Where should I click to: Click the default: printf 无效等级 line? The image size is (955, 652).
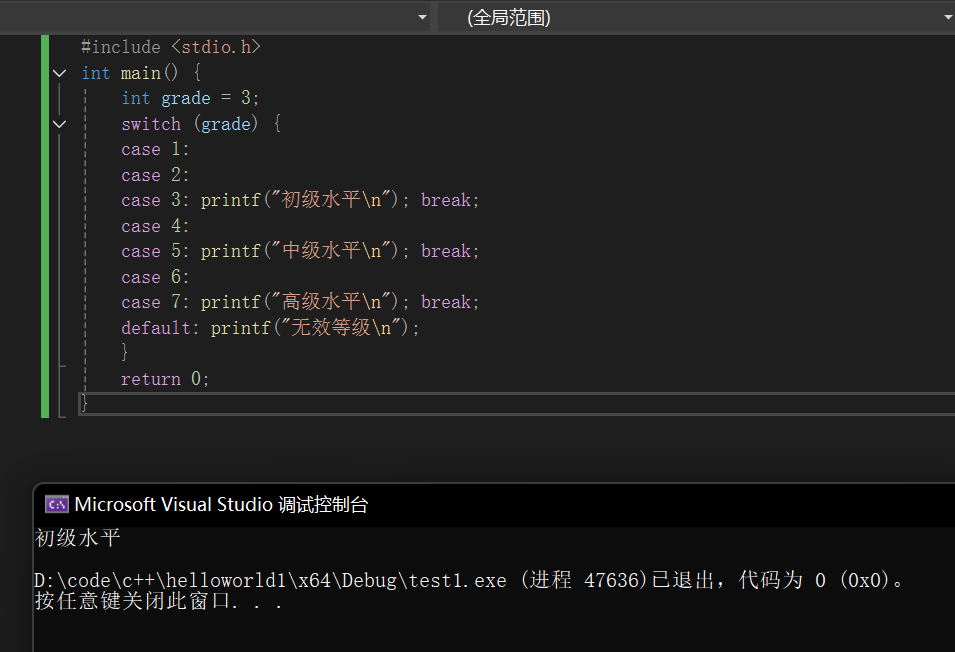click(270, 328)
